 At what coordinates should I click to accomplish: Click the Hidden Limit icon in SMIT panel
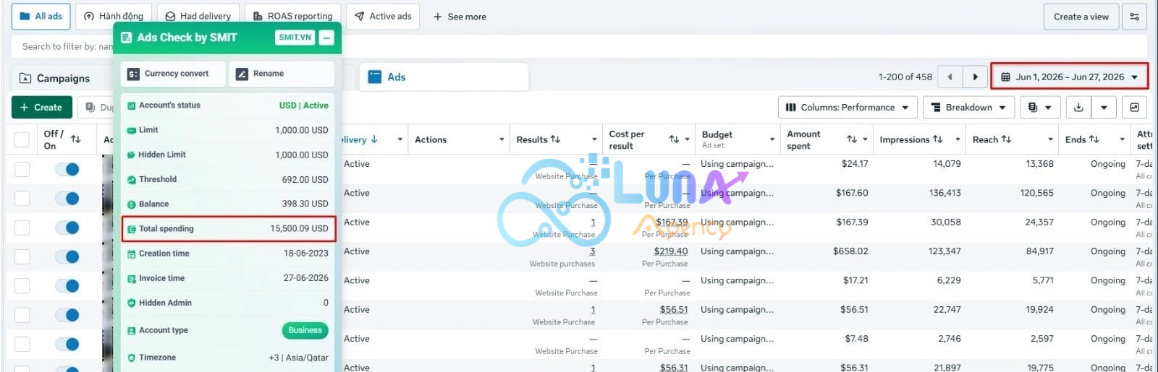131,155
